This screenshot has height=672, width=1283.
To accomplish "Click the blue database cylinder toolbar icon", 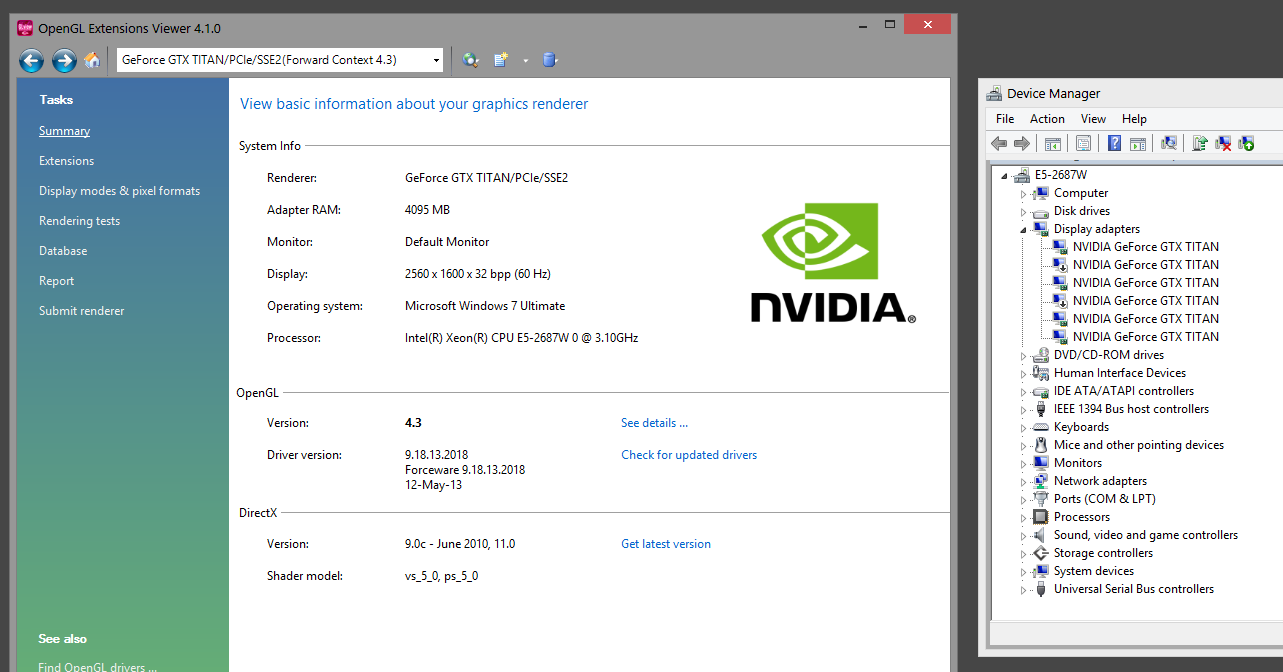I will click(x=549, y=60).
